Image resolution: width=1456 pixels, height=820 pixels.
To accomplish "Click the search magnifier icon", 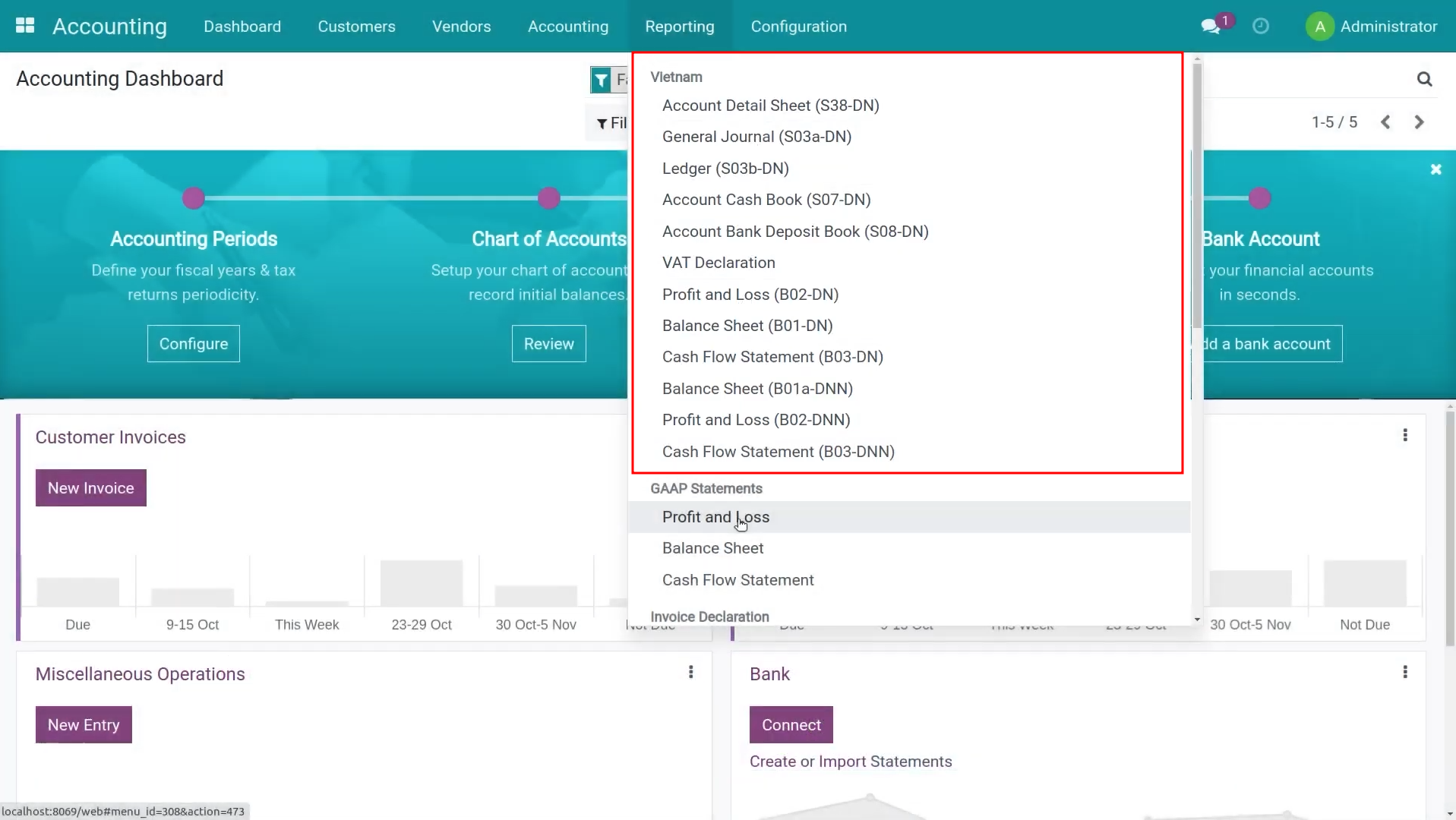I will 1424,79.
